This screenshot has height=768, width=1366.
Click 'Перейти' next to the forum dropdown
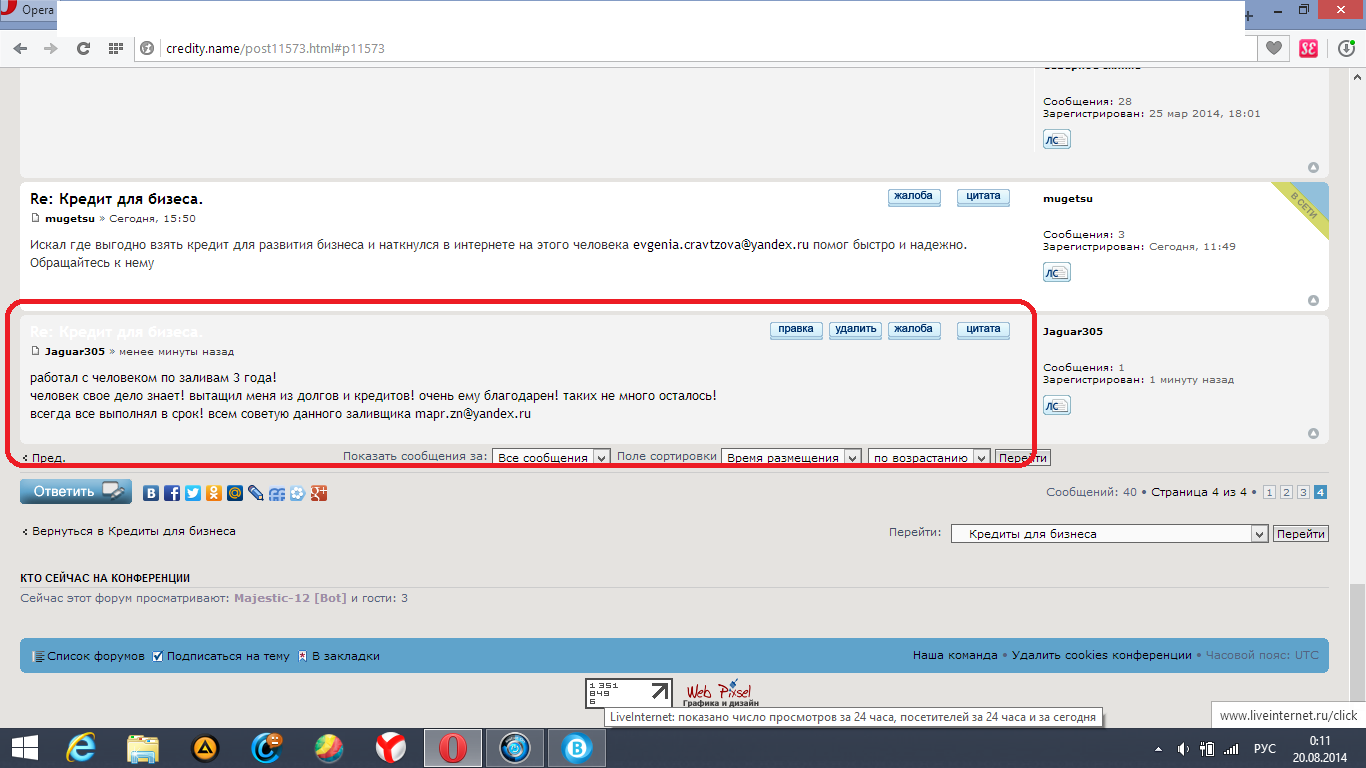click(x=1300, y=534)
